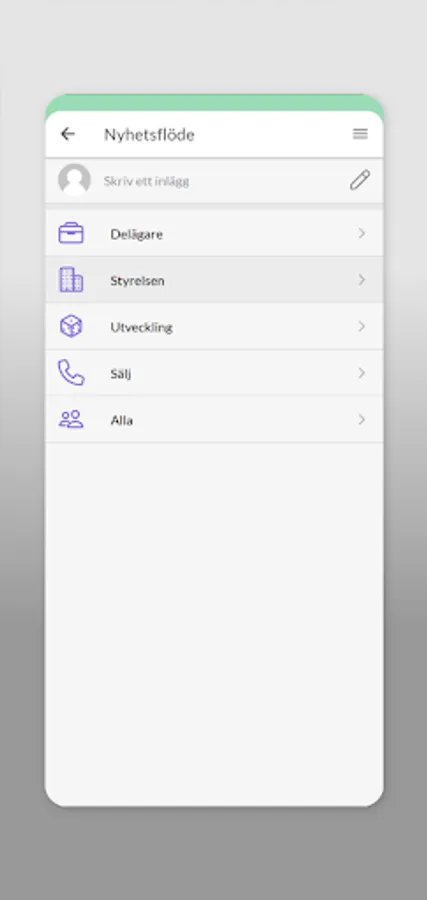This screenshot has height=900, width=427.
Task: Click the building icon for Styrelsen
Action: pyautogui.click(x=71, y=280)
